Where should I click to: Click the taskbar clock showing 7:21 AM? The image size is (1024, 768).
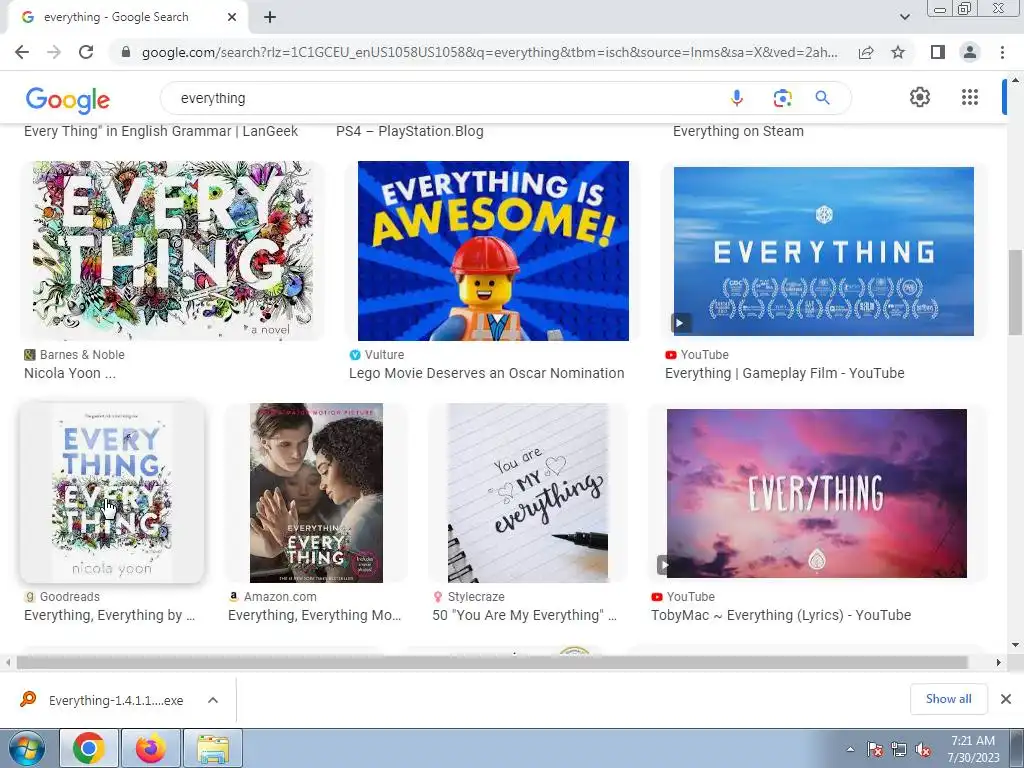click(x=972, y=749)
